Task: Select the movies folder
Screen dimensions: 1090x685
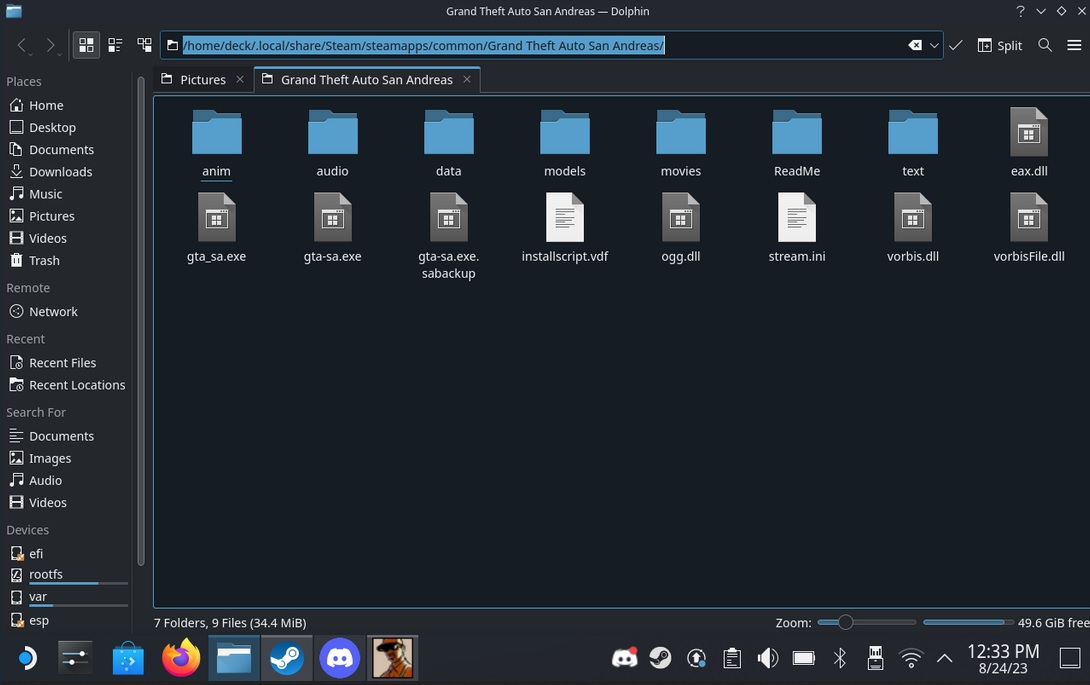Action: pos(681,143)
